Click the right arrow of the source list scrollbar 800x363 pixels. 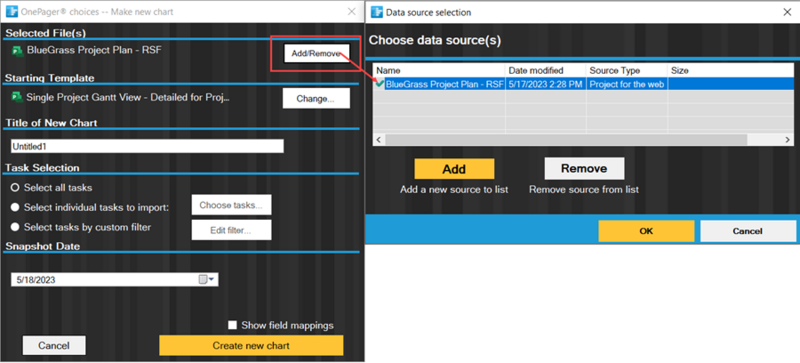(x=787, y=140)
